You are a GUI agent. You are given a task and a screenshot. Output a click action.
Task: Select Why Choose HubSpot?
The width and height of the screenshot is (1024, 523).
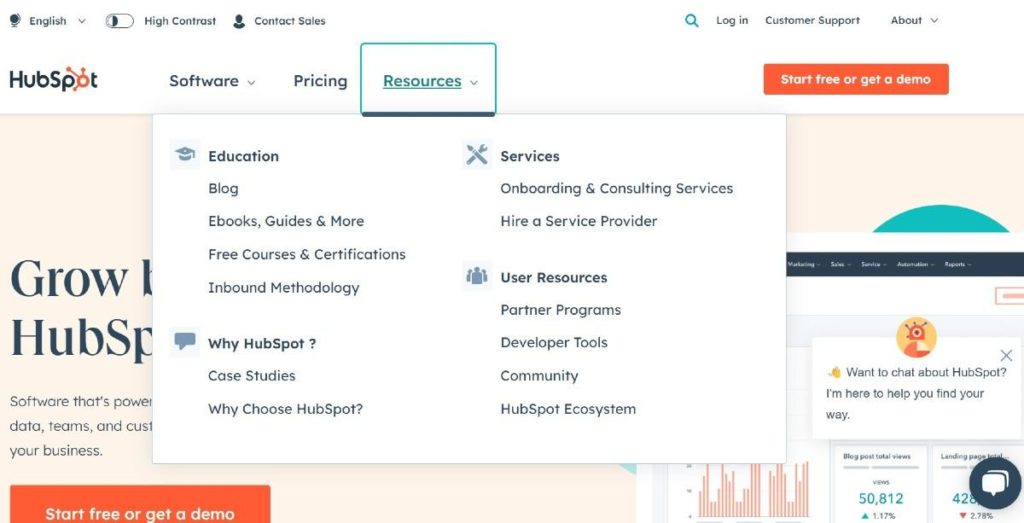click(285, 409)
